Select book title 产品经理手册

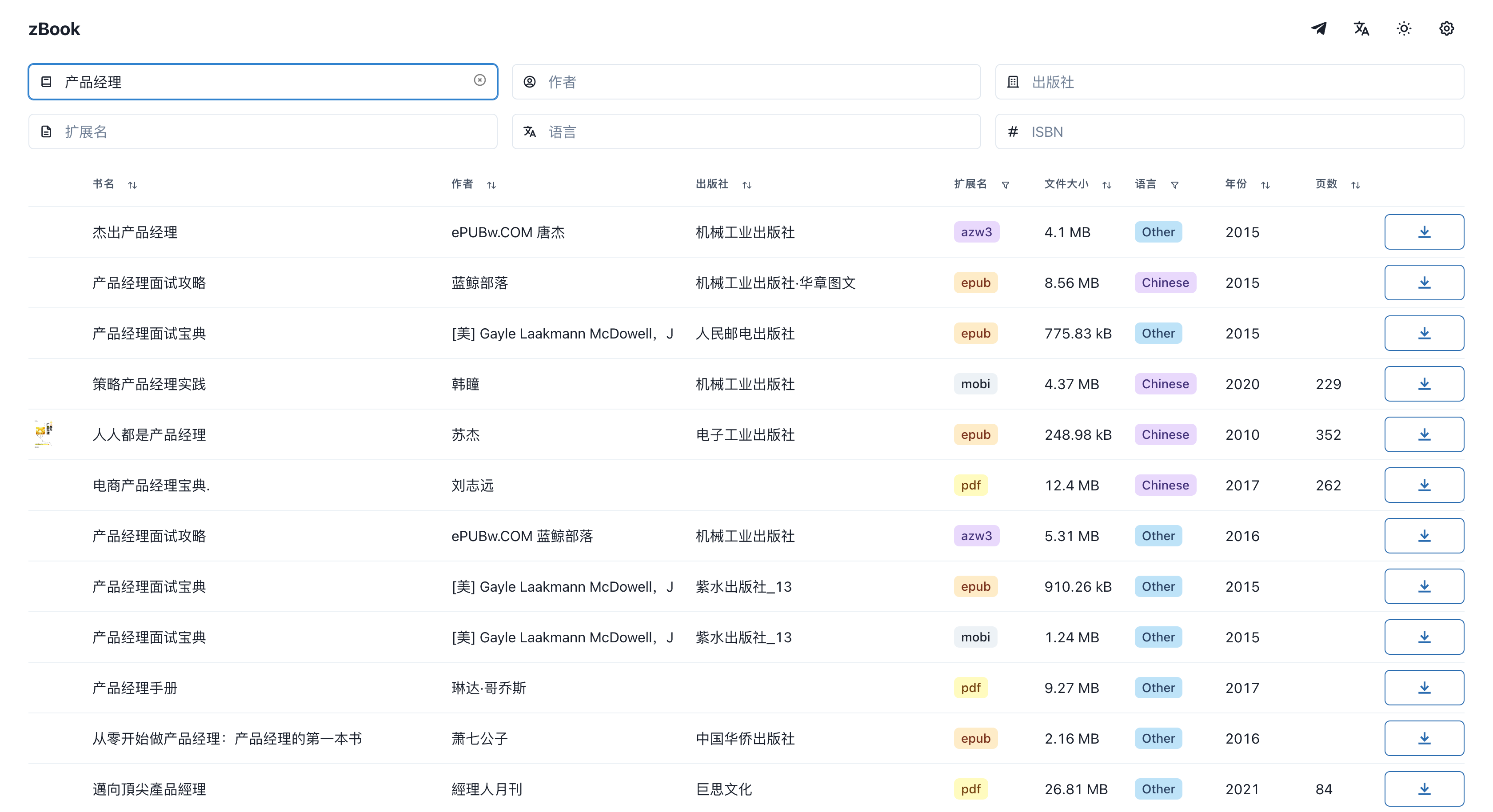(x=135, y=688)
